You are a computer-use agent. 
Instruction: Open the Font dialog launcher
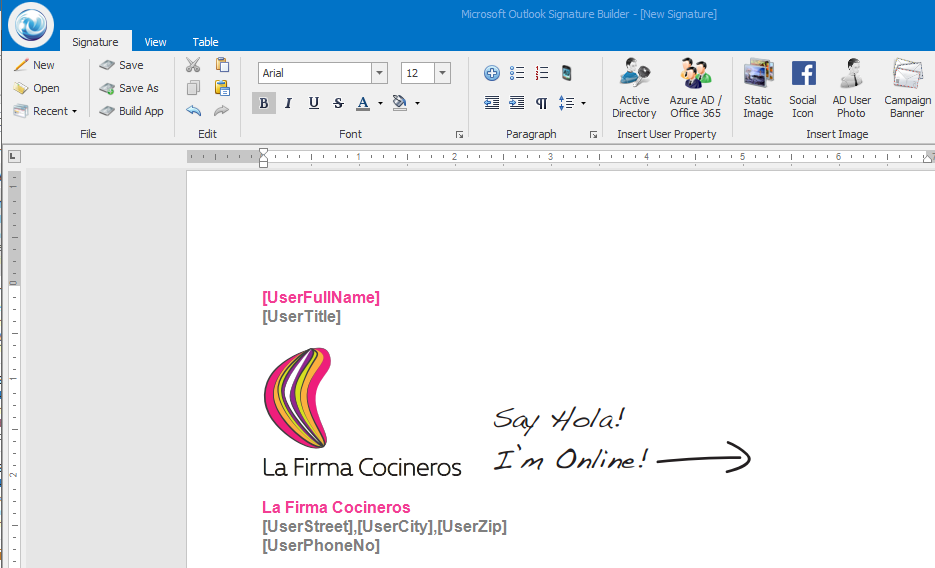[459, 135]
